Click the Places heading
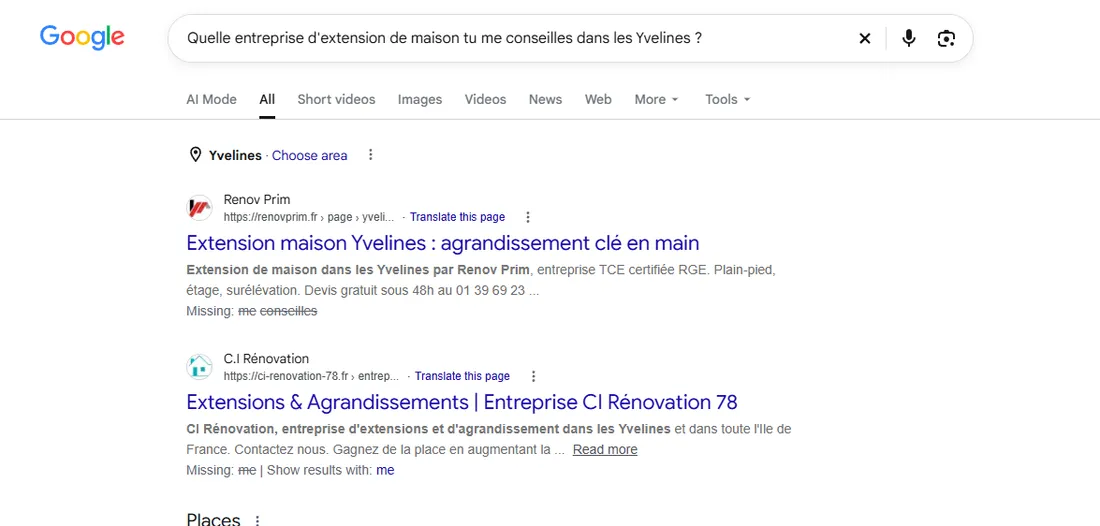This screenshot has width=1100, height=526. pyautogui.click(x=213, y=520)
